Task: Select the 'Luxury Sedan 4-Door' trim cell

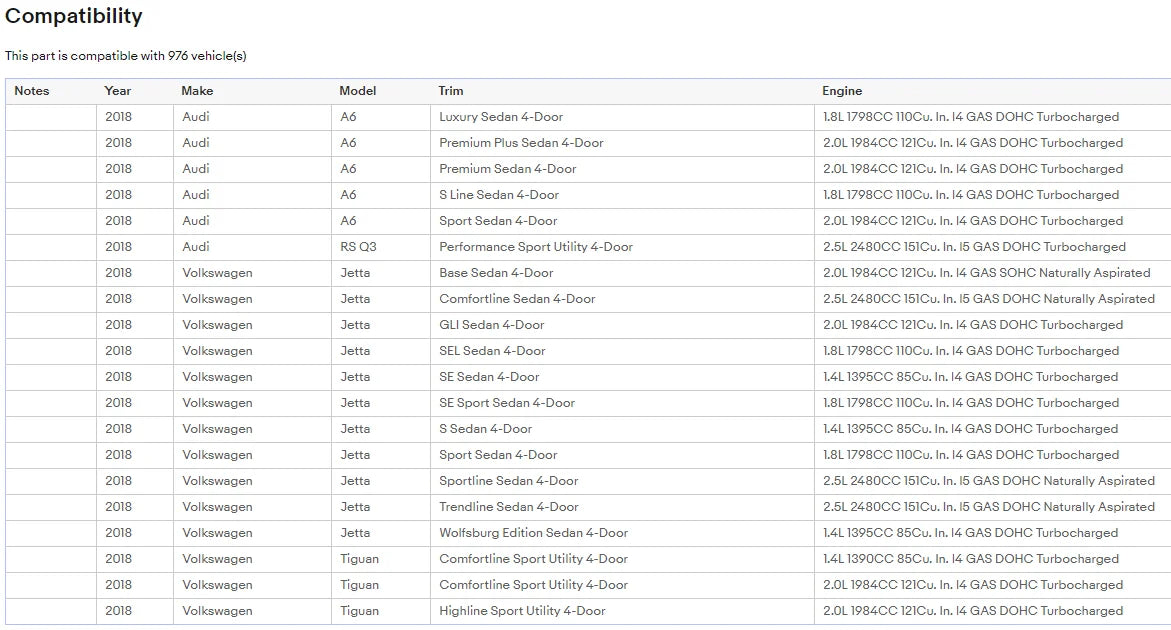Action: click(622, 117)
